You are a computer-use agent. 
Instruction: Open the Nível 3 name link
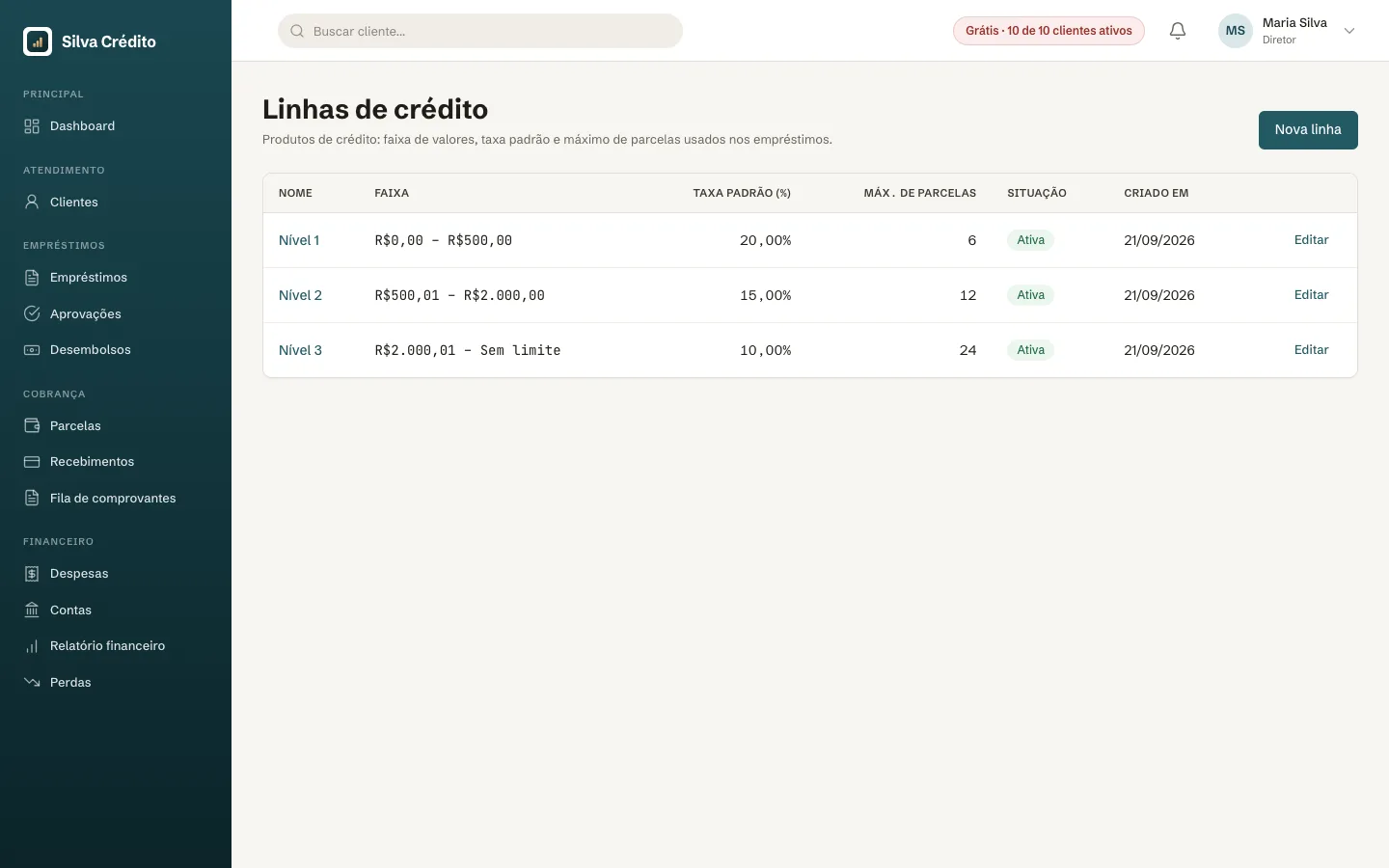point(300,350)
